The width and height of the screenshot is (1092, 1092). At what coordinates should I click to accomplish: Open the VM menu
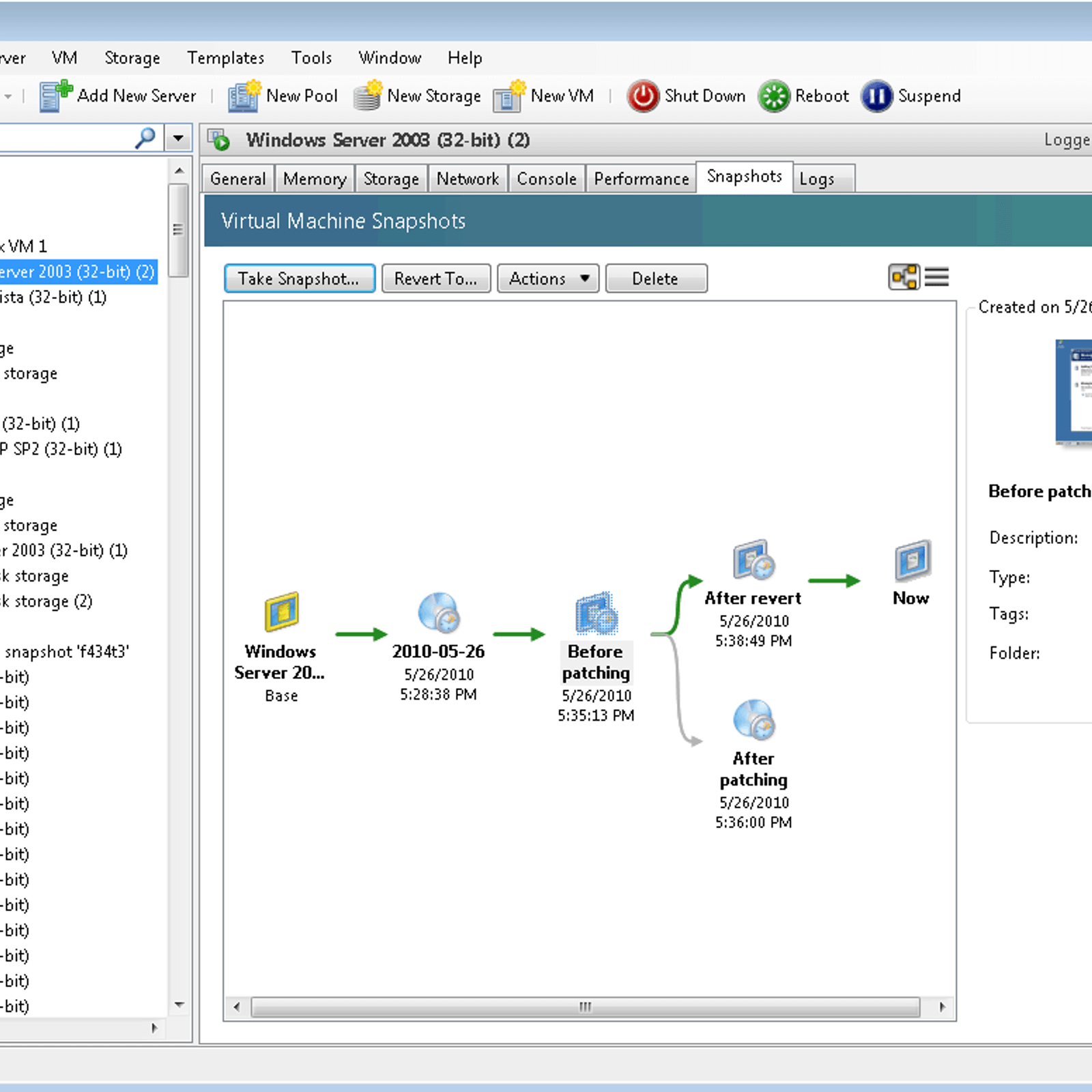point(64,58)
